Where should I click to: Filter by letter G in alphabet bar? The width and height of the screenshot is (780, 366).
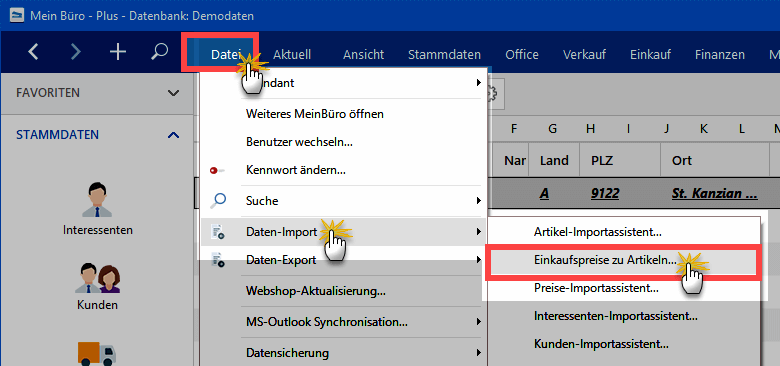coord(553,129)
